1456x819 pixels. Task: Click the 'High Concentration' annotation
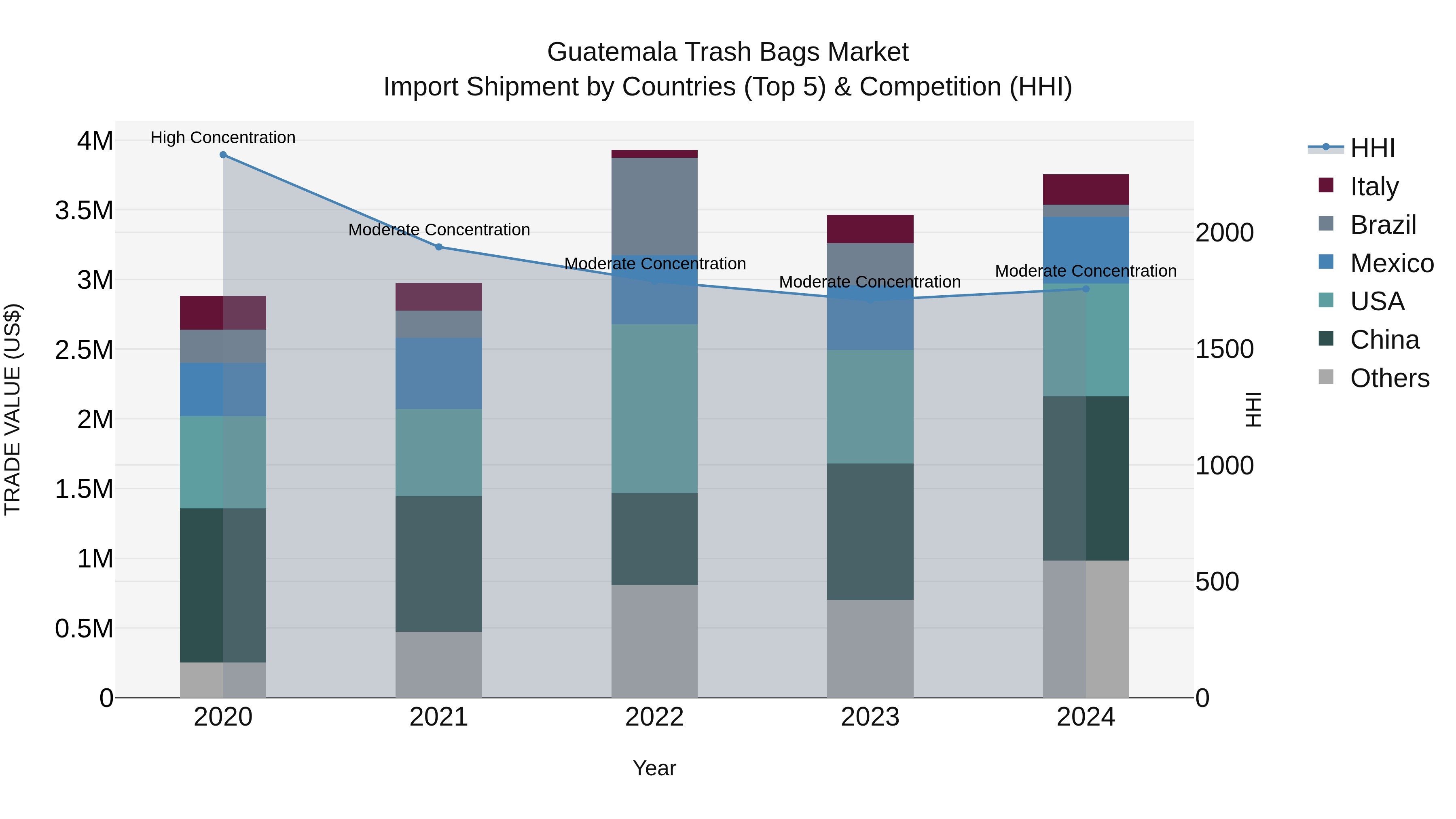[223, 138]
